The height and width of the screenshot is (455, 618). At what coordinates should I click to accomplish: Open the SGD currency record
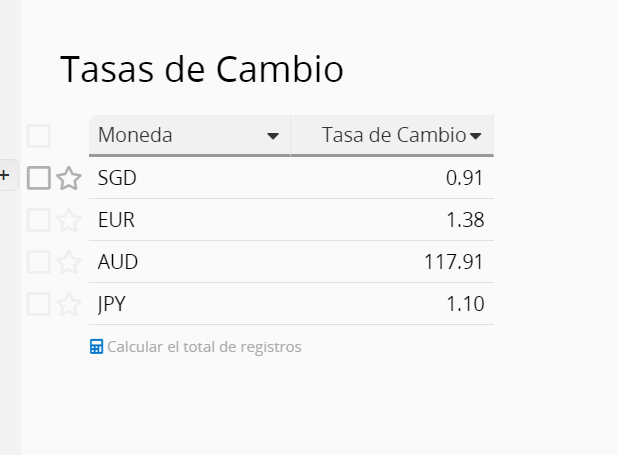coord(117,179)
